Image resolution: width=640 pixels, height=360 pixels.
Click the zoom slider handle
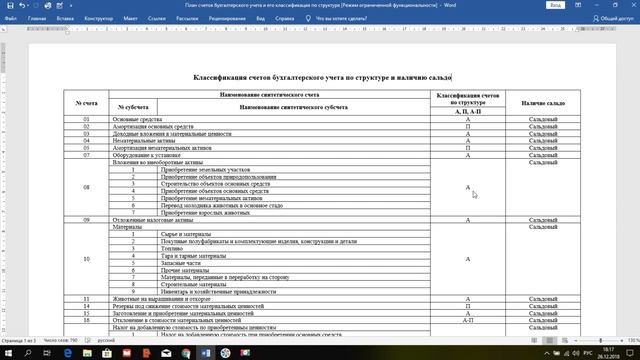pos(600,340)
